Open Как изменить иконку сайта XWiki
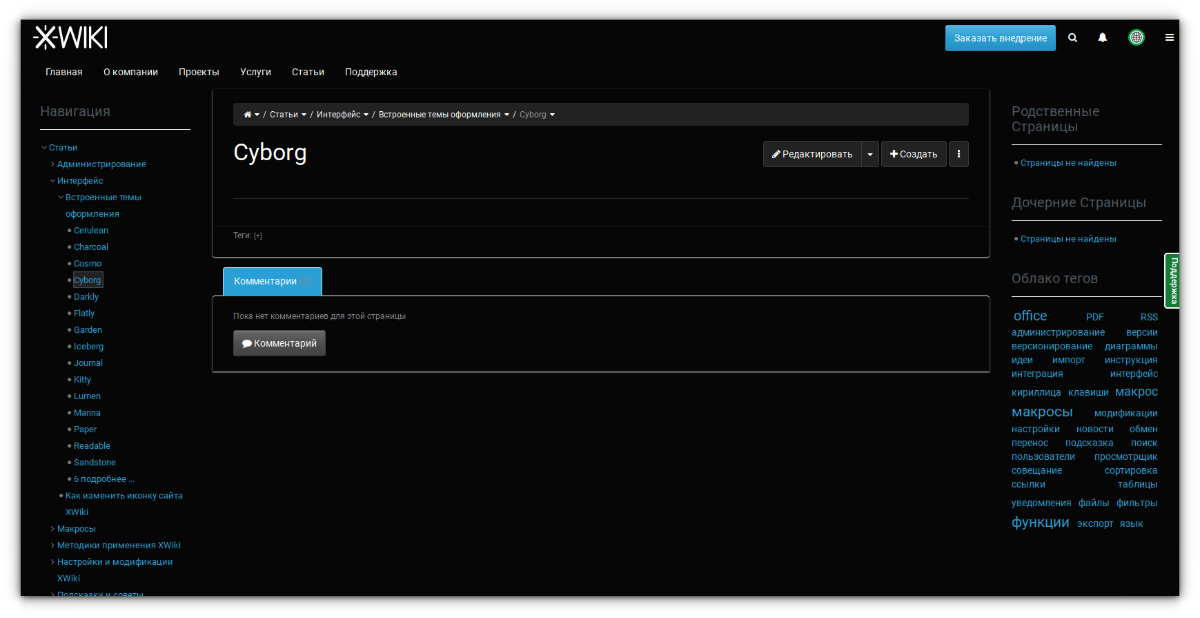Viewport: 1200px width, 618px height. 124,503
